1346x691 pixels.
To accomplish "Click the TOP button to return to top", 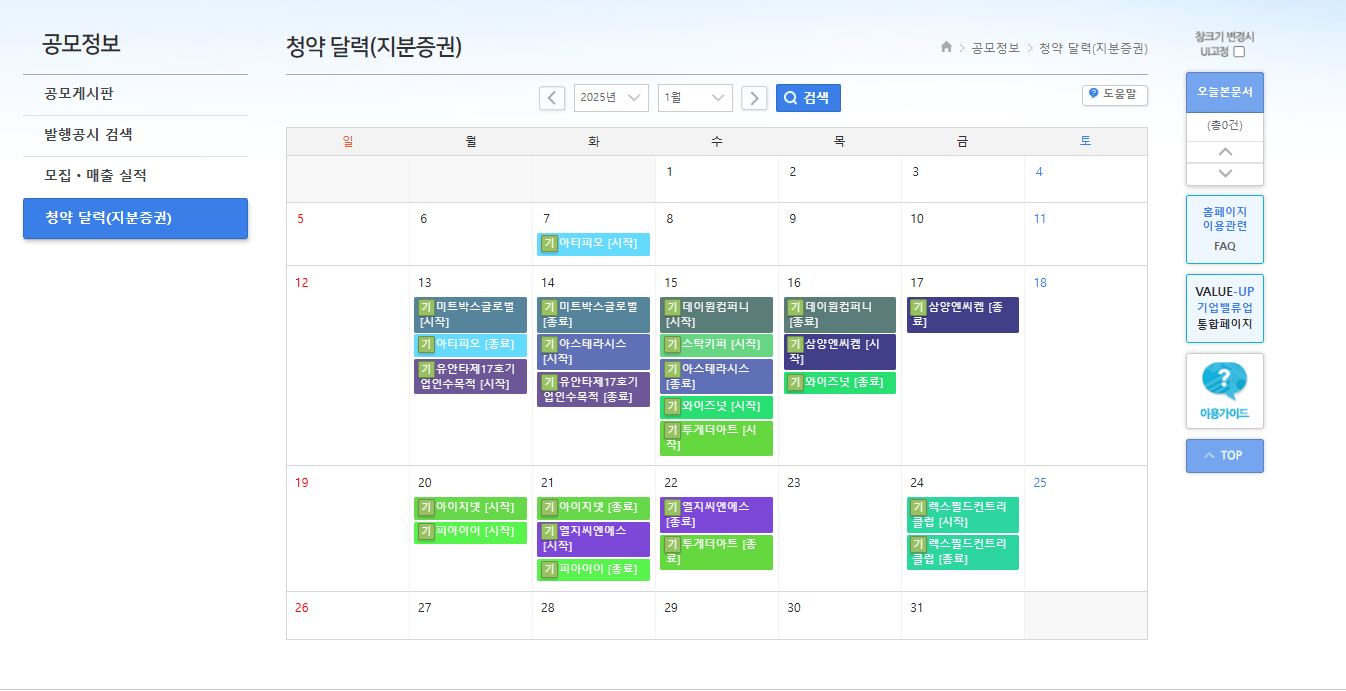I will pyautogui.click(x=1224, y=455).
